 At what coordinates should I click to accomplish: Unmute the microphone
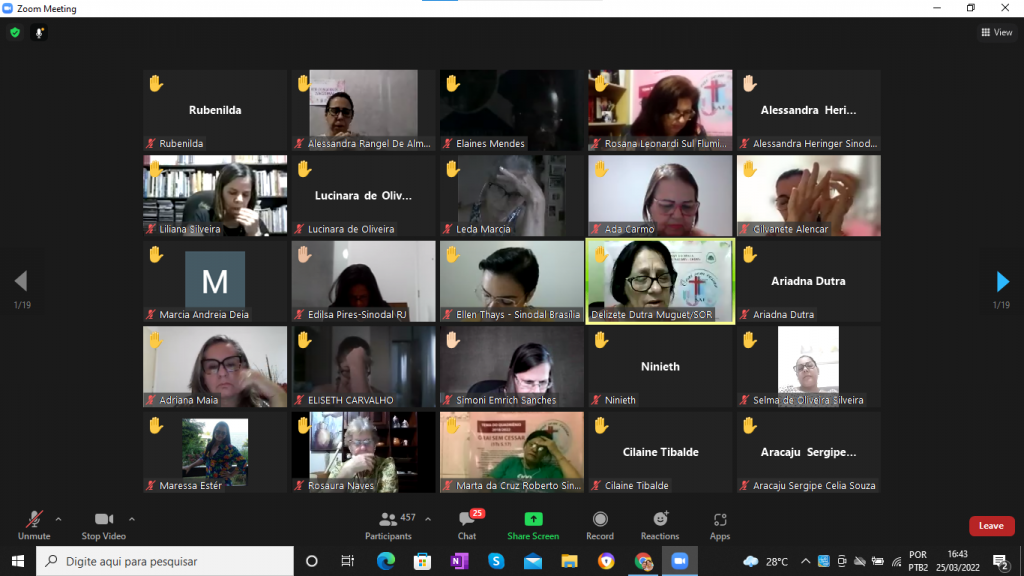tap(34, 524)
